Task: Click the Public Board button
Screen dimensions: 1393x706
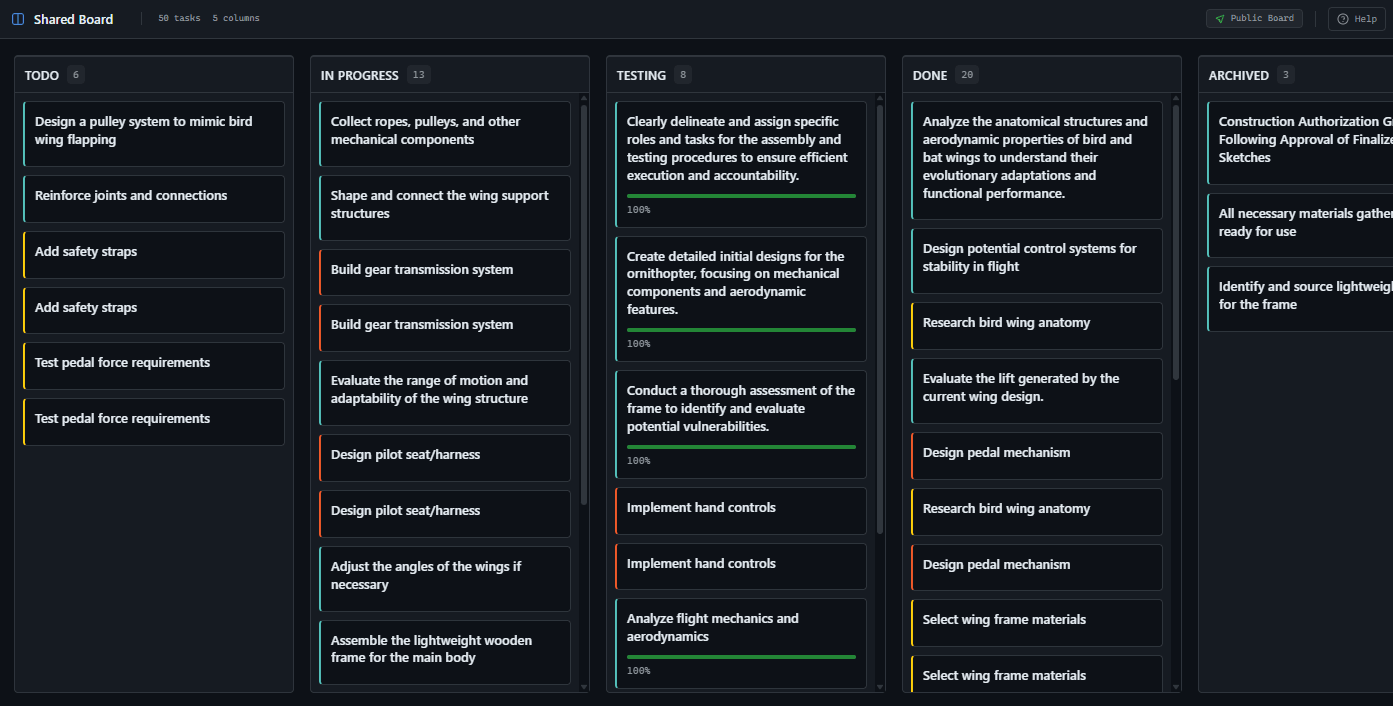Action: pos(1254,18)
